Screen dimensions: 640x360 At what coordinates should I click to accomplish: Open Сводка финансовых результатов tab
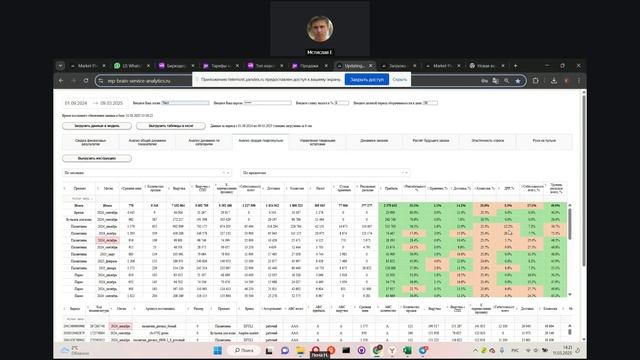pyautogui.click(x=91, y=142)
